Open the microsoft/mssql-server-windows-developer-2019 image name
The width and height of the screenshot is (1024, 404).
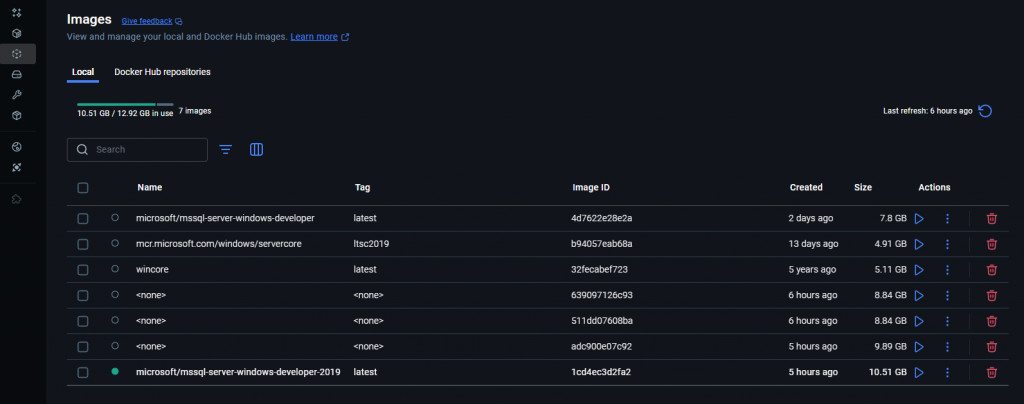tap(238, 372)
